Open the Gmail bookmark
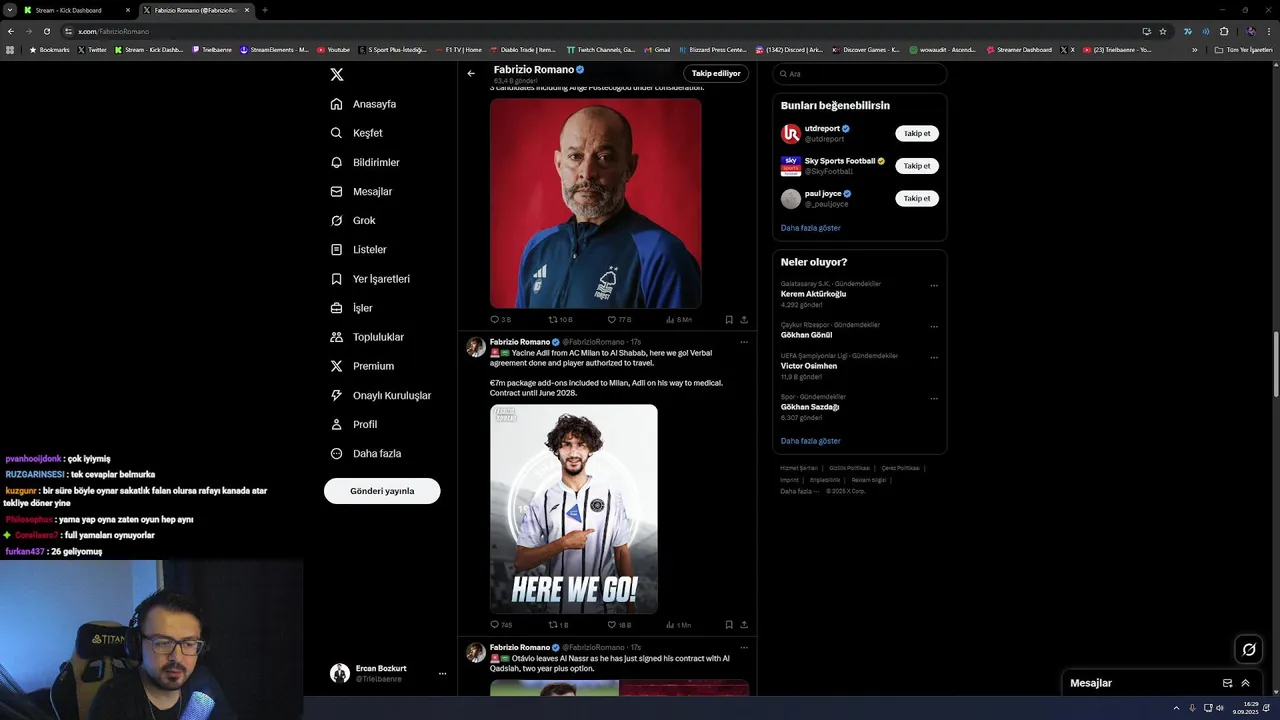The height and width of the screenshot is (720, 1280). 657,49
